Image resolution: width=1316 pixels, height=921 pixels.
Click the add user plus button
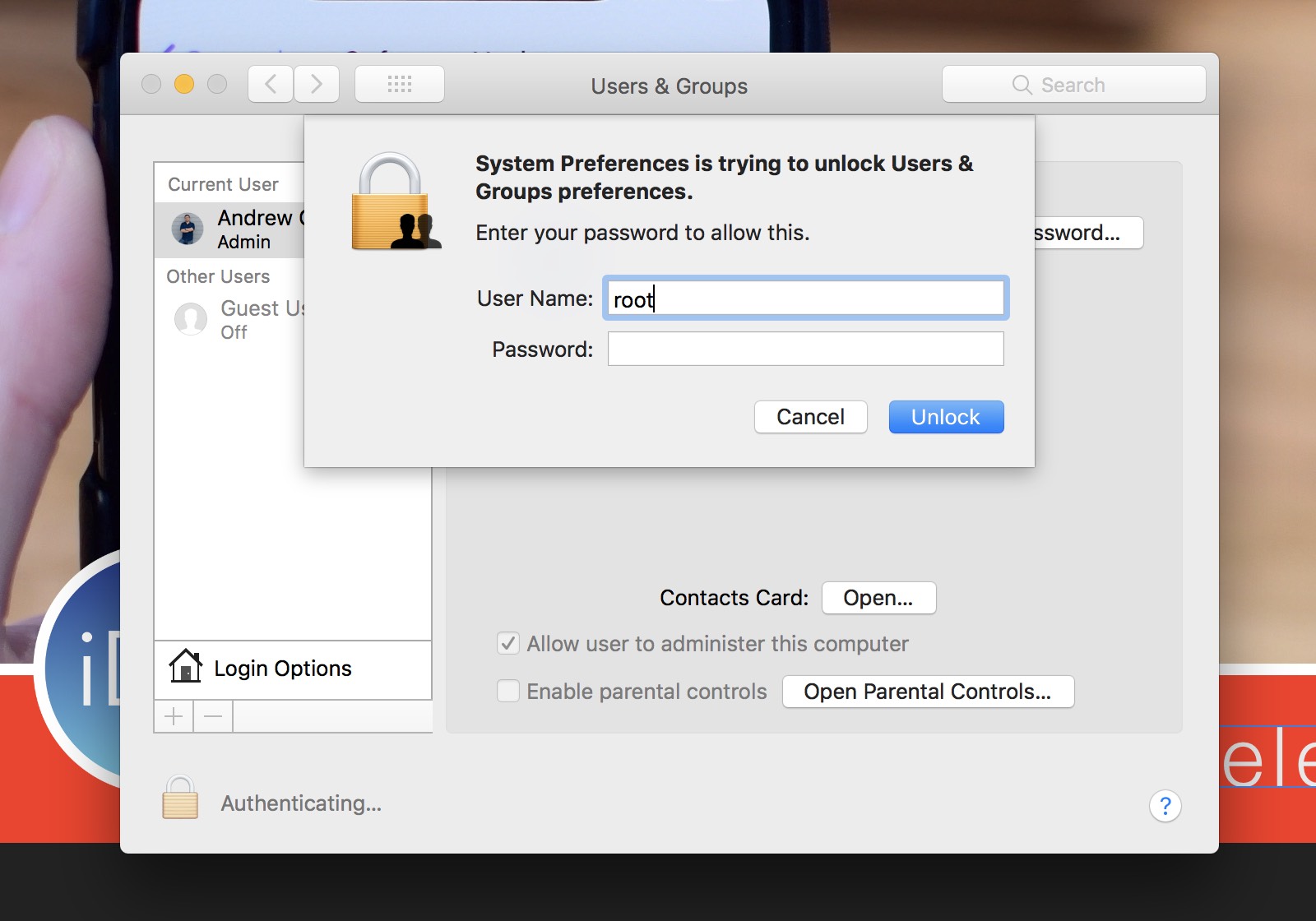[174, 715]
